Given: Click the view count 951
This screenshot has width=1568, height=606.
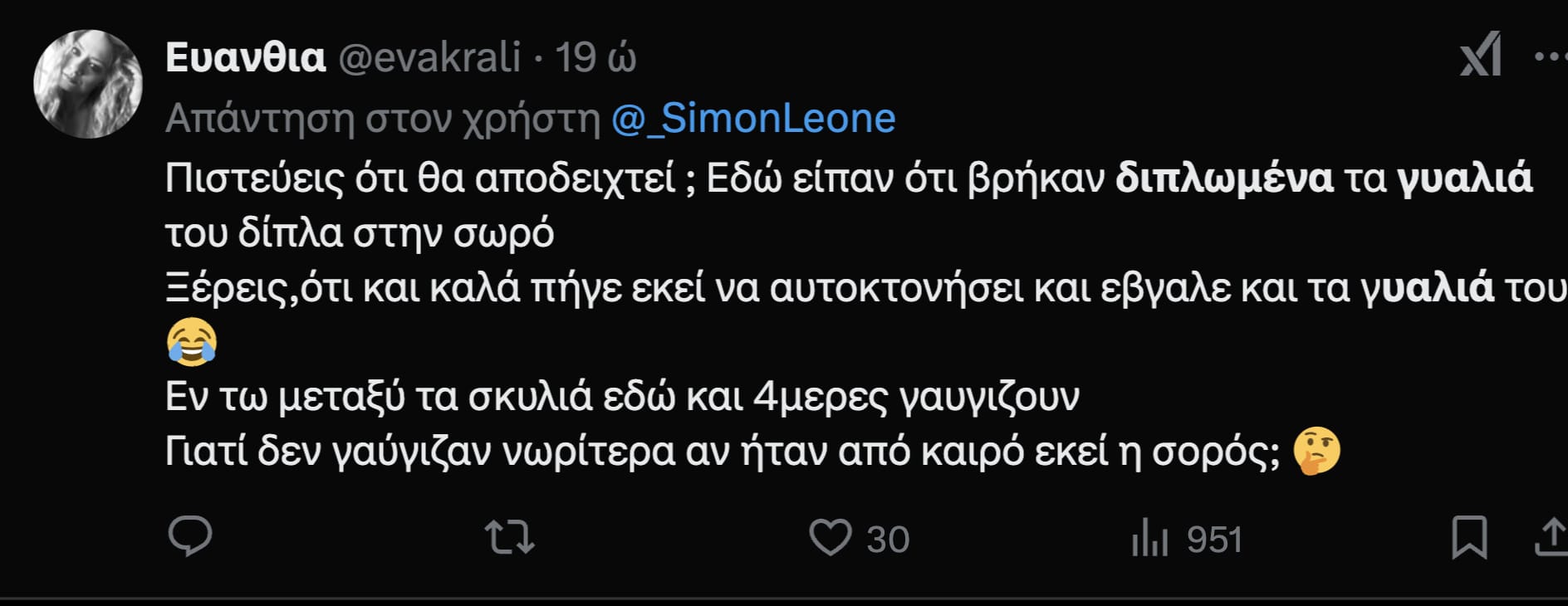Looking at the screenshot, I should point(1214,540).
